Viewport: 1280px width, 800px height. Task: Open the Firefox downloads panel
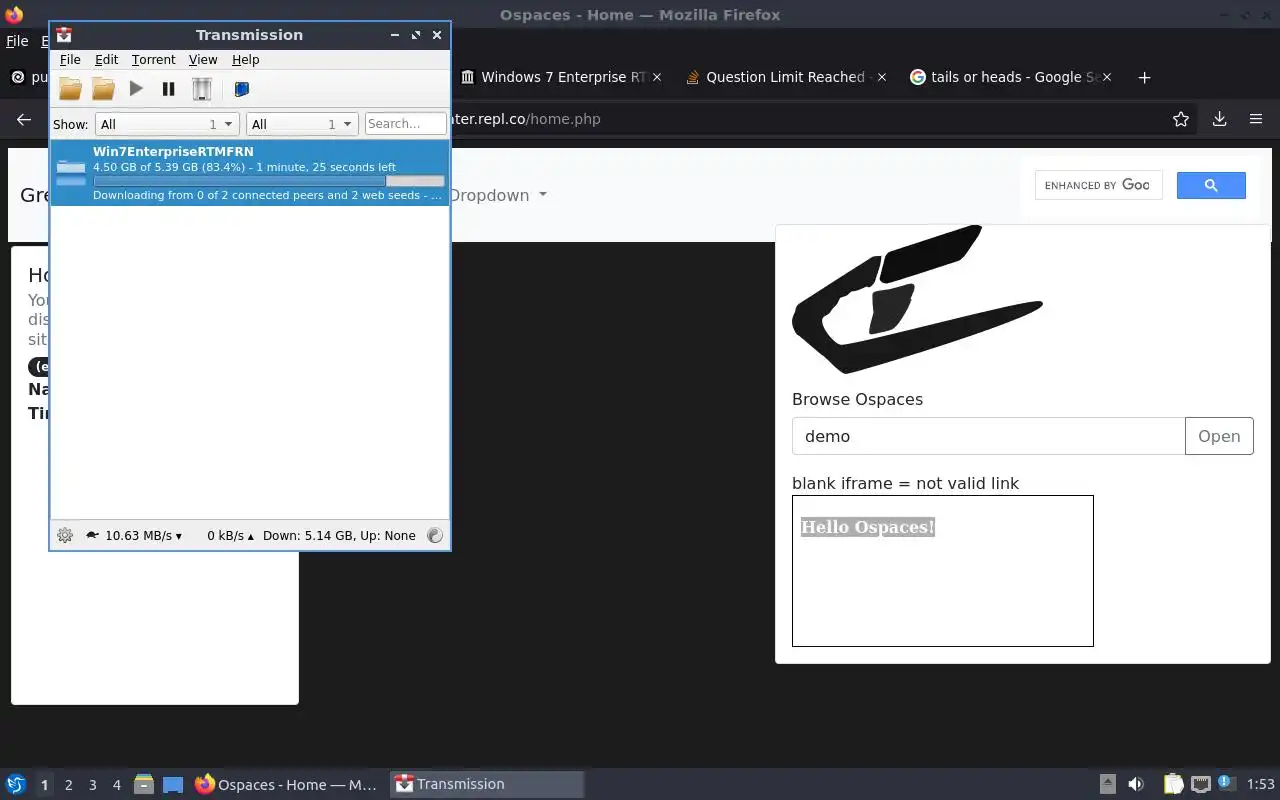click(x=1219, y=119)
